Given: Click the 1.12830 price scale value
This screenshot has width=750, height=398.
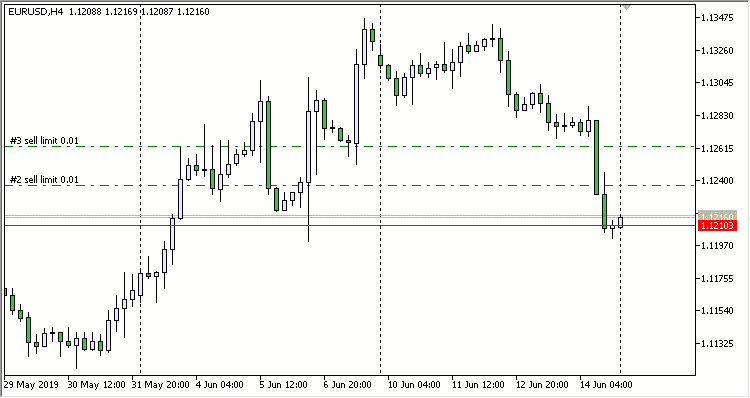Looking at the screenshot, I should (717, 116).
